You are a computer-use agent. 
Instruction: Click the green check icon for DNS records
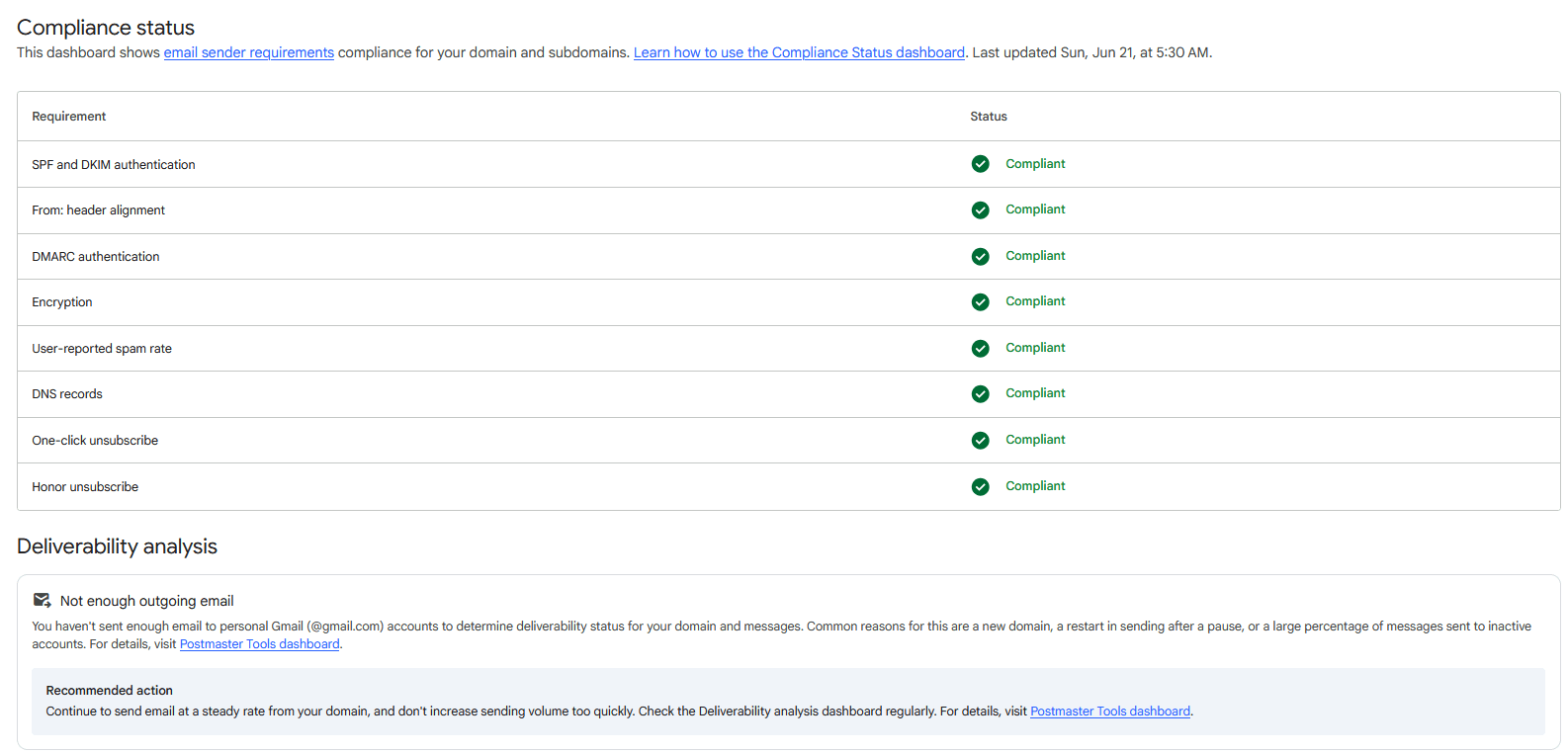pos(980,393)
